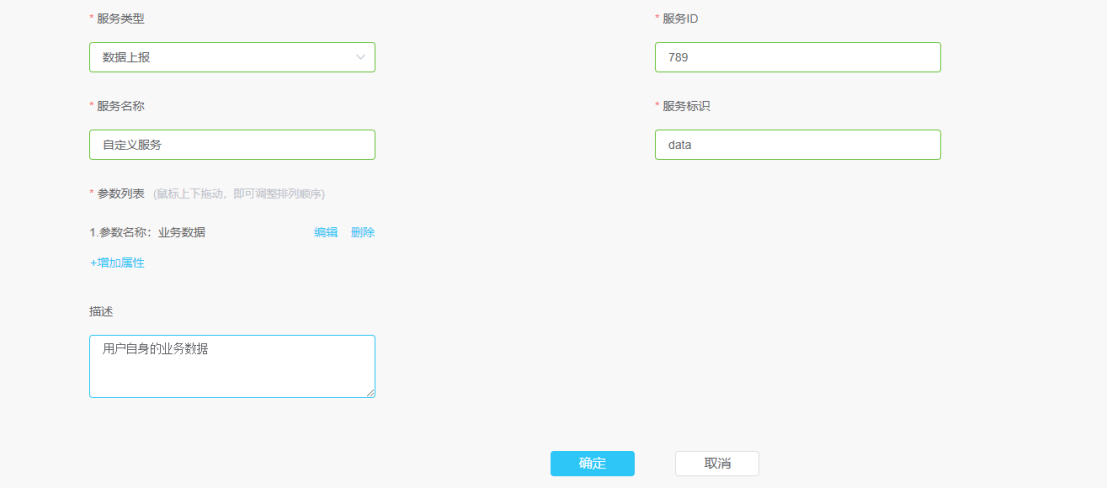The height and width of the screenshot is (489, 1108).
Task: Click the 描述 label
Action: coord(101,312)
